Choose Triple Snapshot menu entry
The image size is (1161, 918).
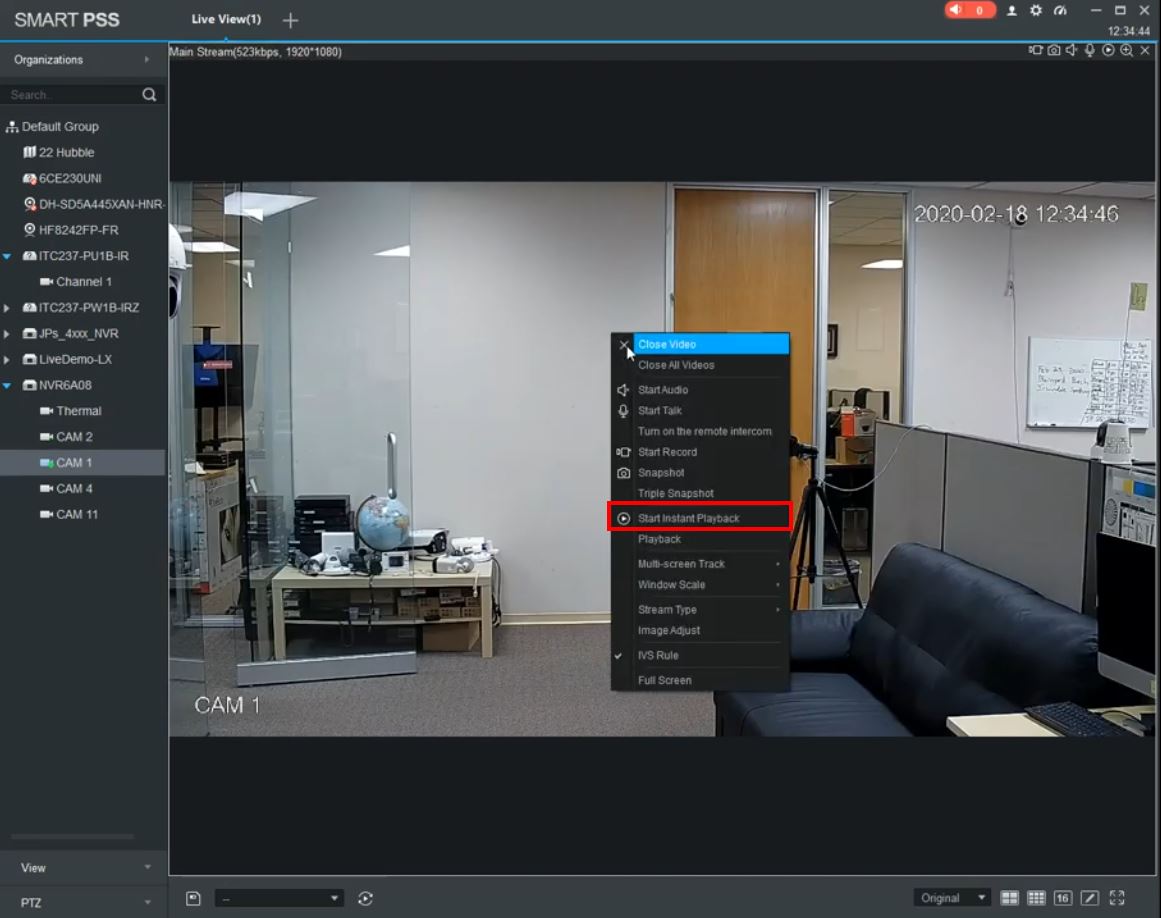point(700,493)
